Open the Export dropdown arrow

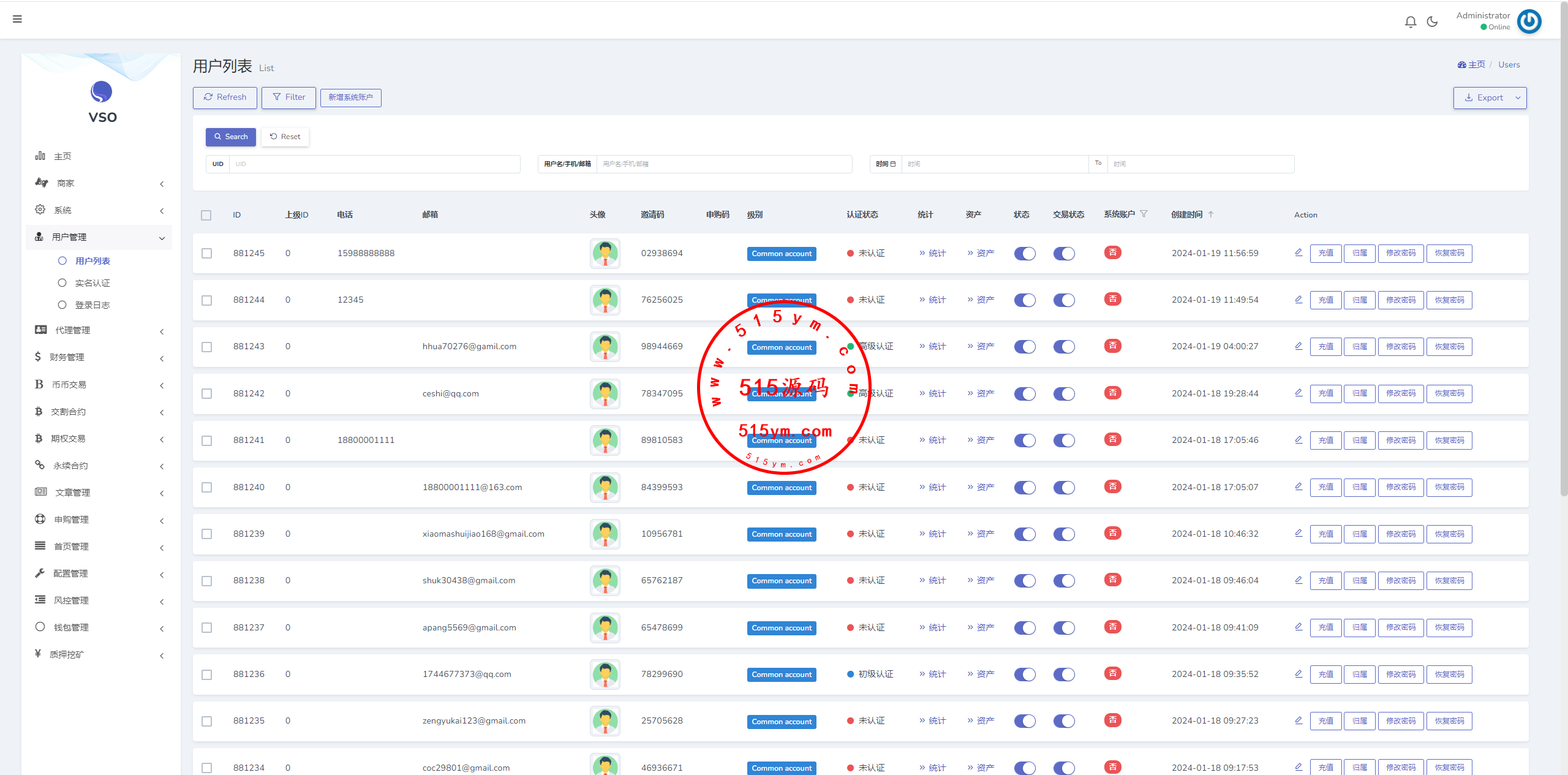coord(1518,98)
